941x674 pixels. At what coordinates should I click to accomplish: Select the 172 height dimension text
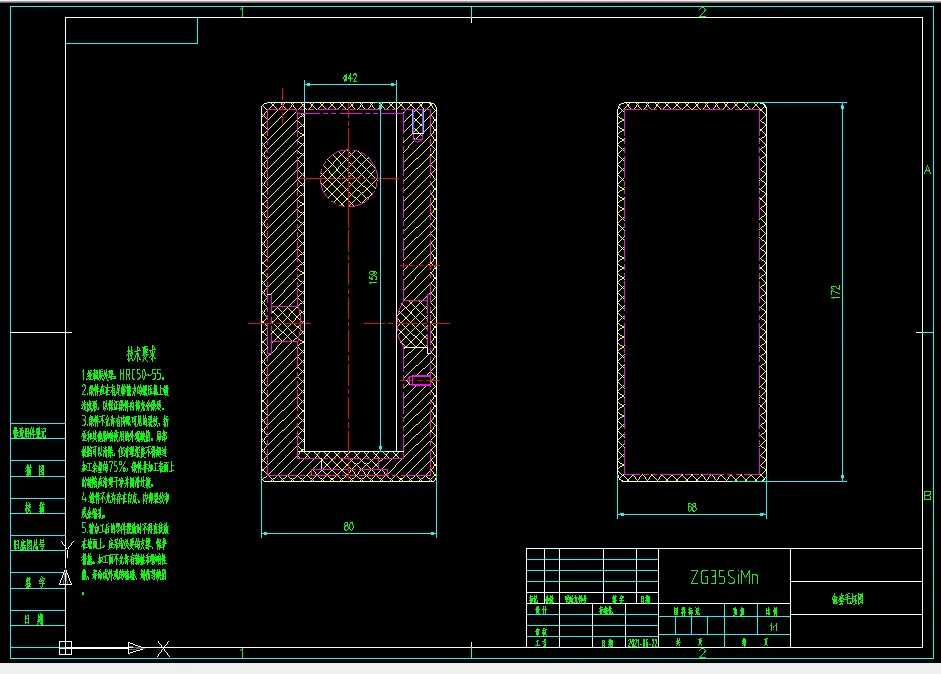[x=835, y=292]
